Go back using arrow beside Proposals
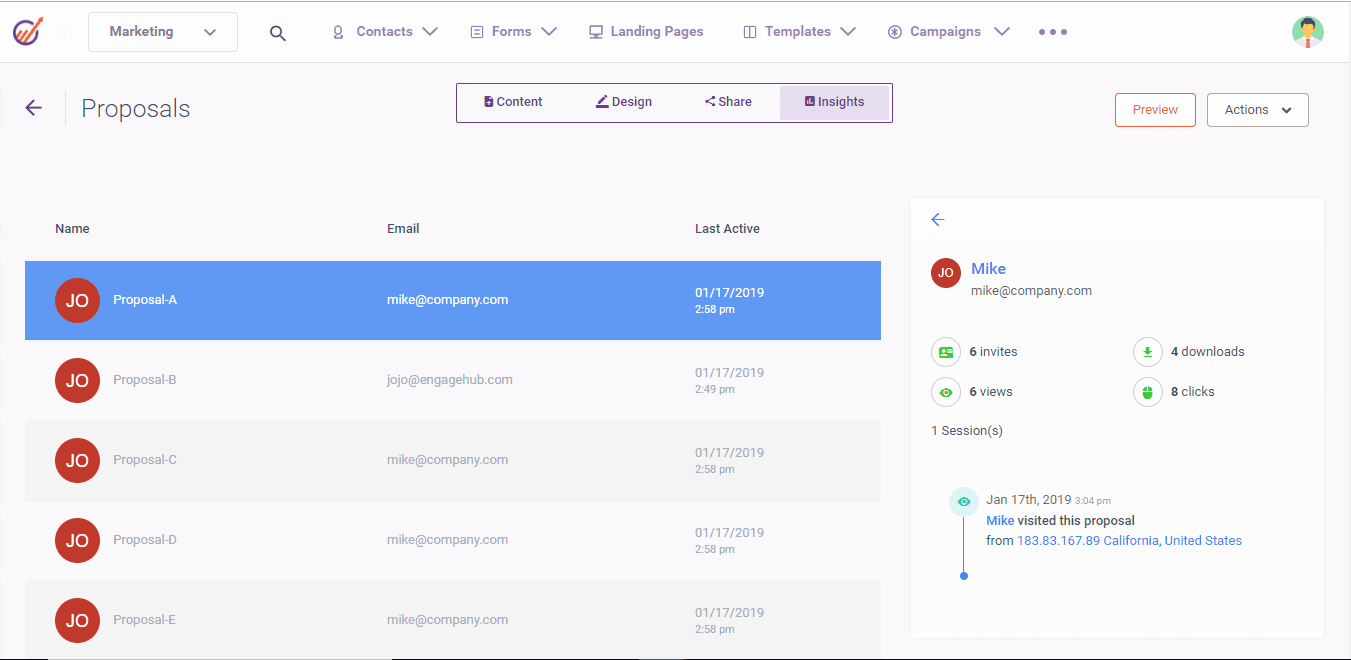The width and height of the screenshot is (1351, 660). coord(34,108)
